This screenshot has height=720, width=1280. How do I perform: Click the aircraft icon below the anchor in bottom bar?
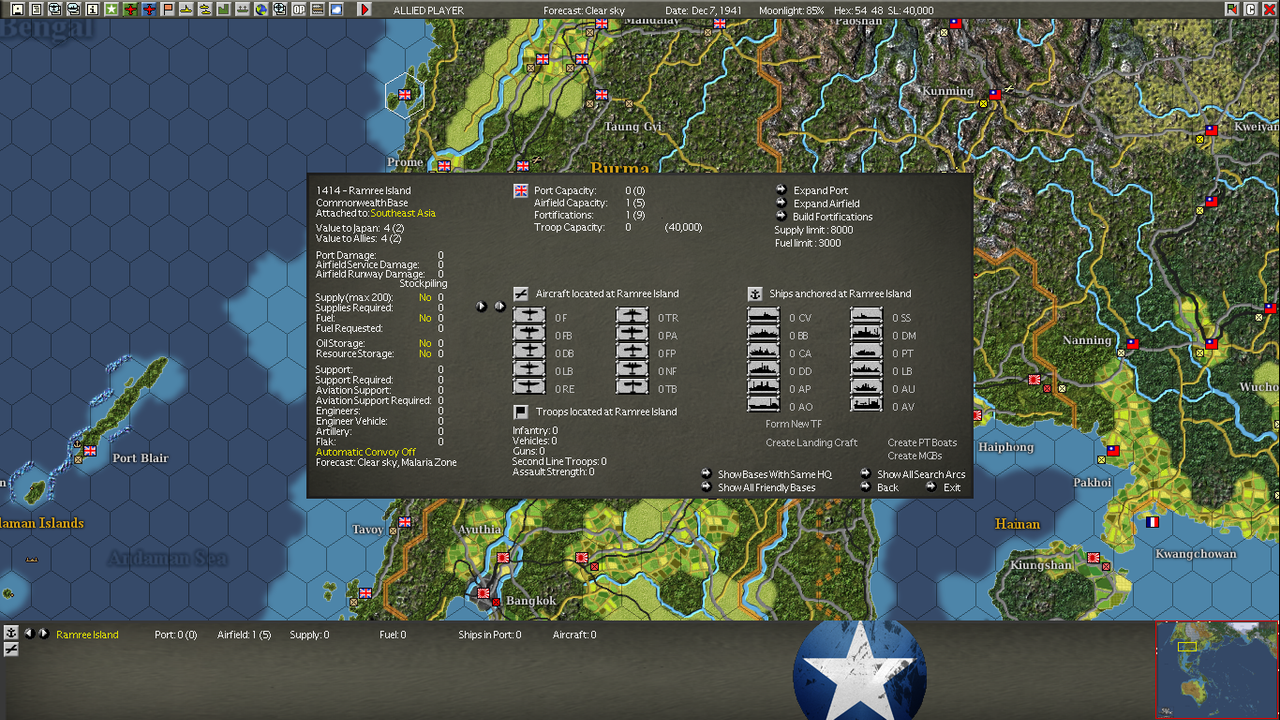pos(11,649)
